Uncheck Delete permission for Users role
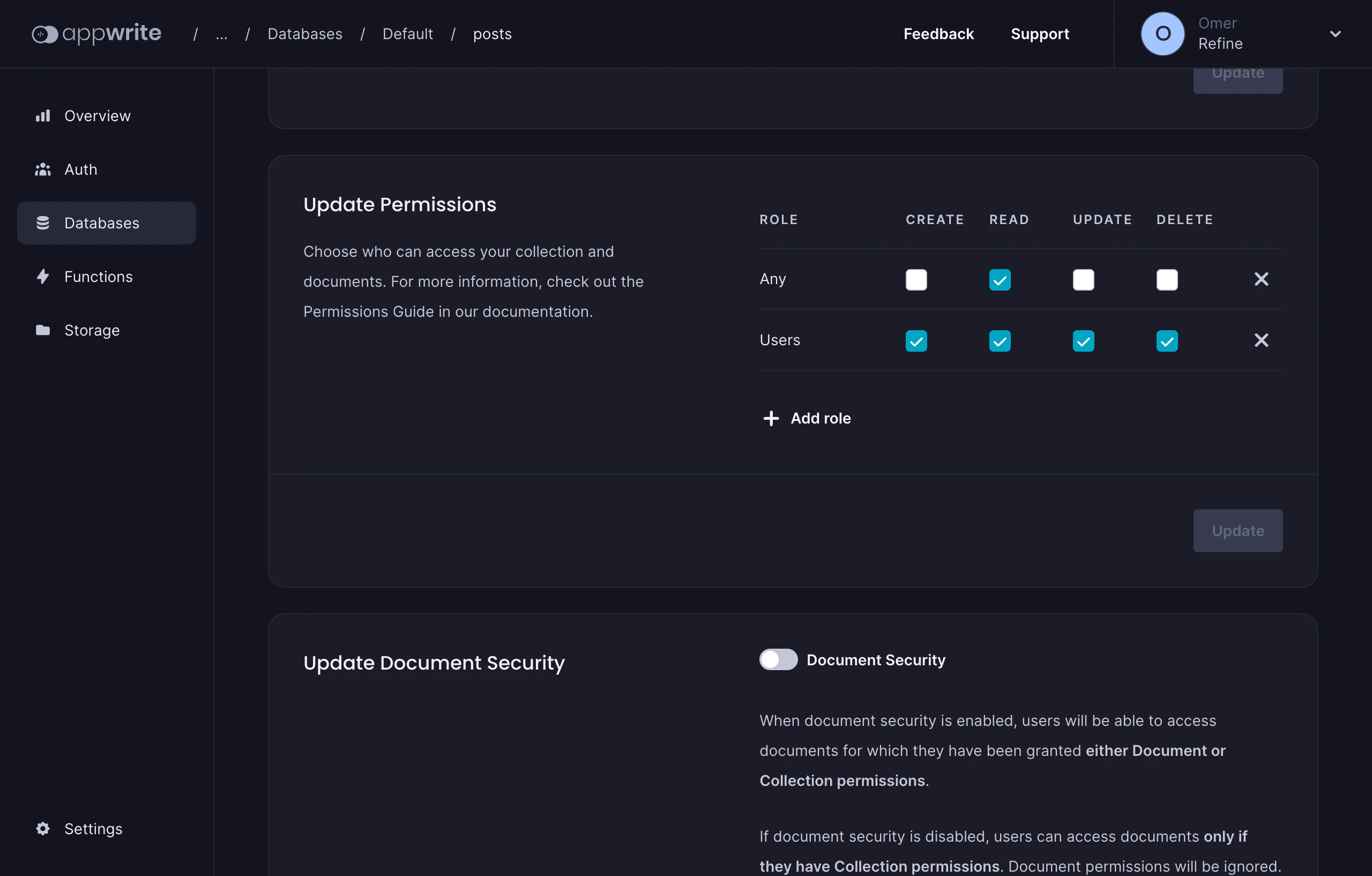1372x876 pixels. (x=1166, y=341)
